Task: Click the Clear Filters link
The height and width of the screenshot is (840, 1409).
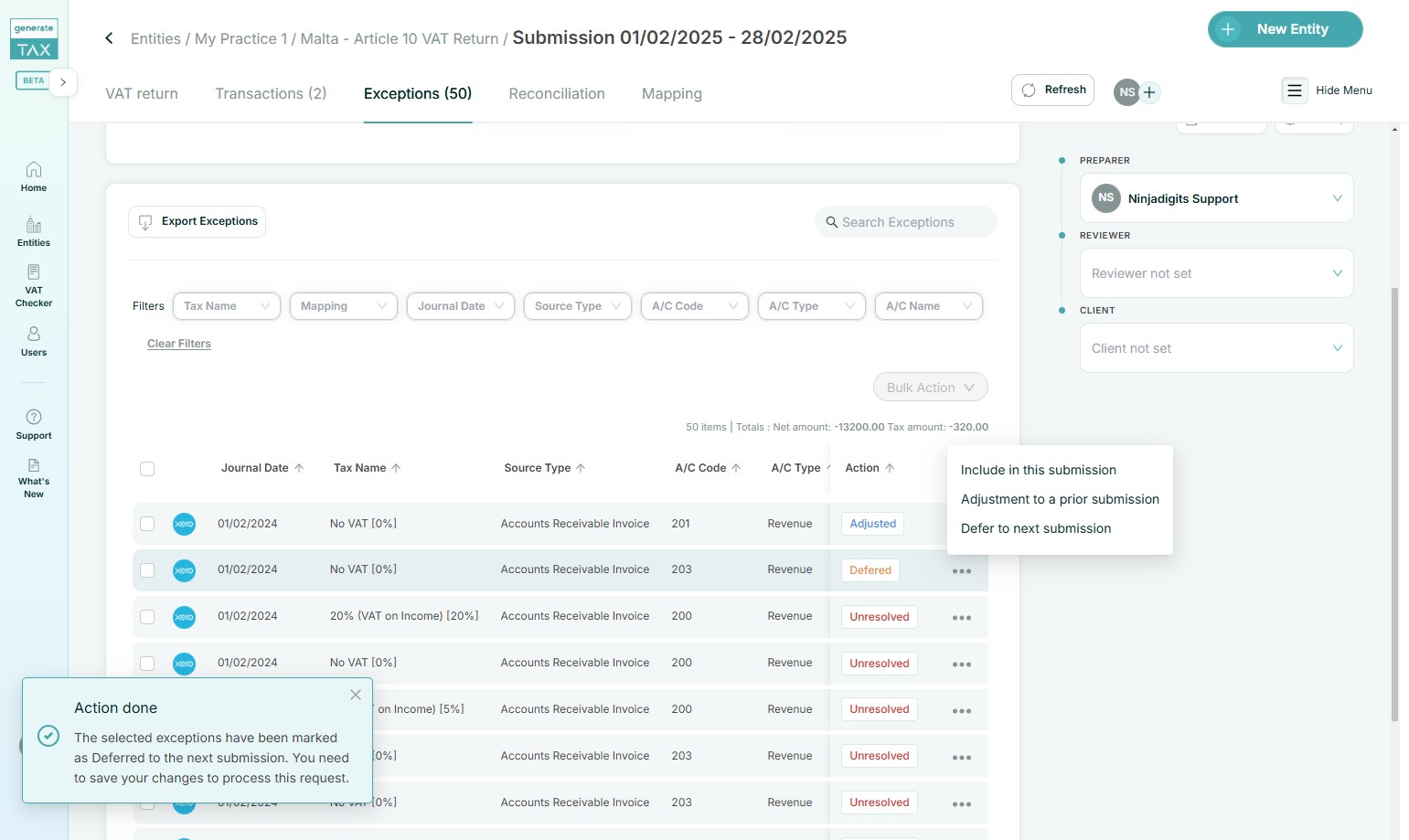Action: point(179,344)
